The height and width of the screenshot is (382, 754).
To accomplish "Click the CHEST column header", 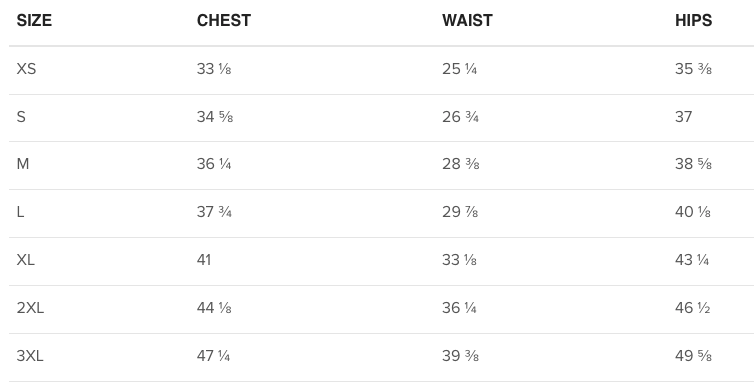I will [x=224, y=21].
